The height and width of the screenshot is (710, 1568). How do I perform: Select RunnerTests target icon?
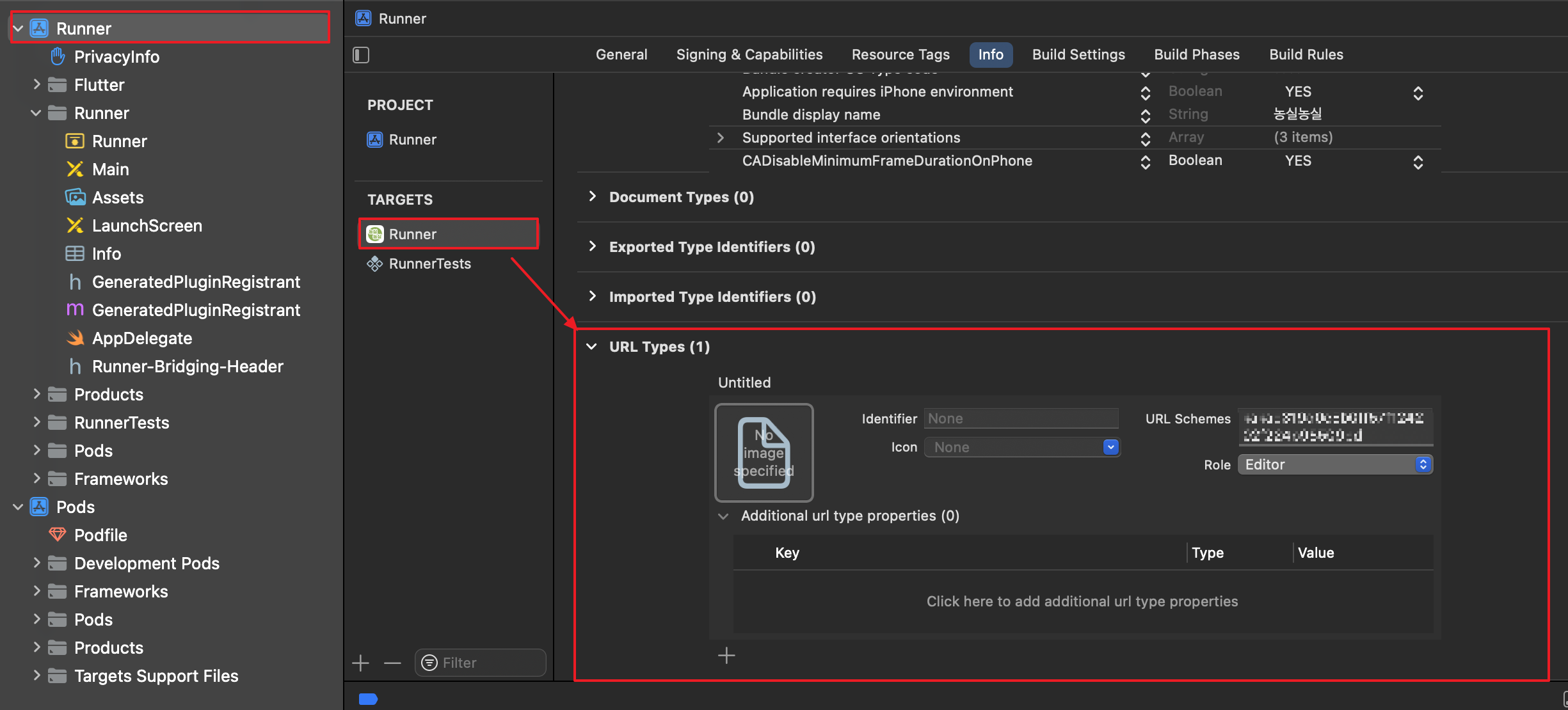(x=374, y=264)
